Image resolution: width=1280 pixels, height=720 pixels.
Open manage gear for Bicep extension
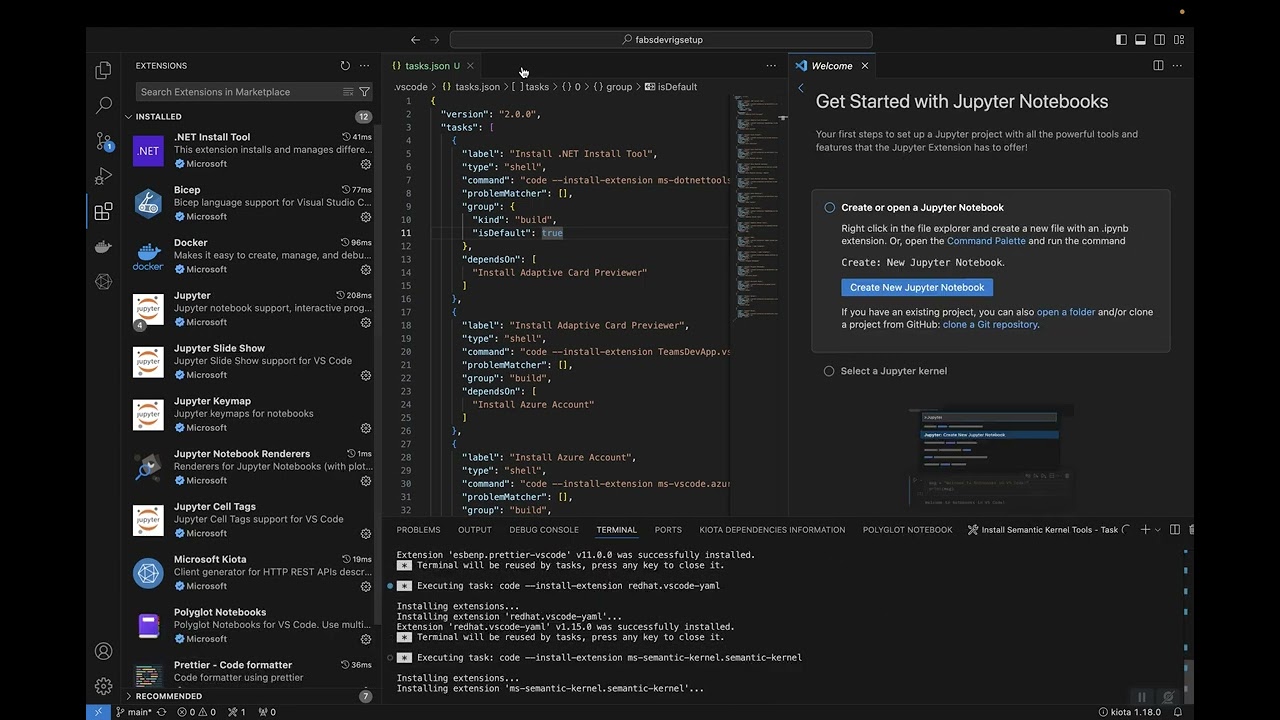click(366, 217)
